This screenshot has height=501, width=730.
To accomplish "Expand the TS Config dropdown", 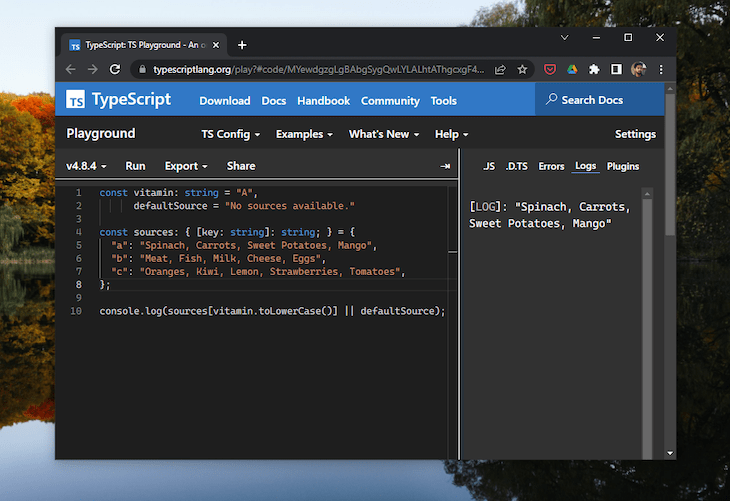I will [x=230, y=135].
